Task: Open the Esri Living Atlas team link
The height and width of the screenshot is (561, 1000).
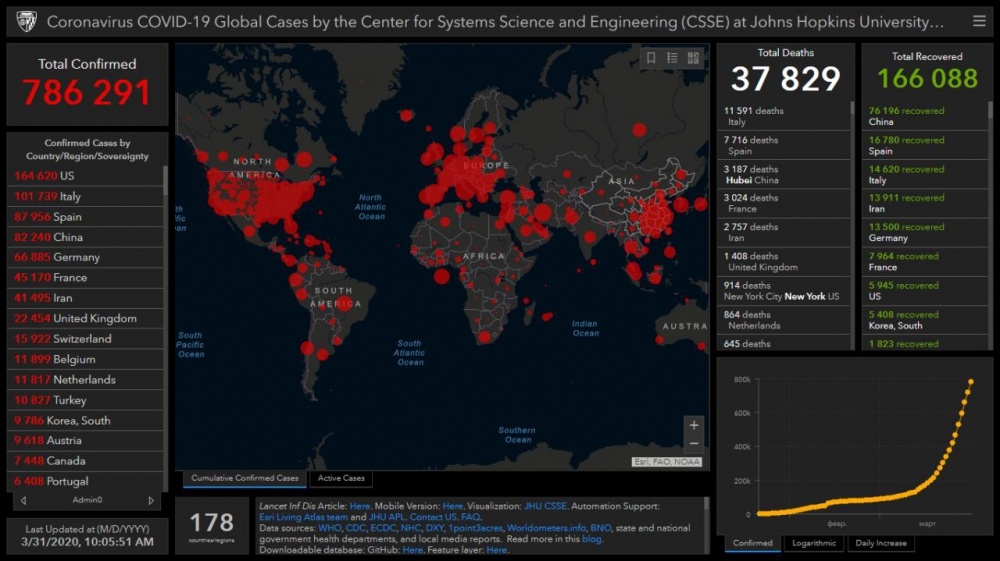Action: (x=304, y=517)
